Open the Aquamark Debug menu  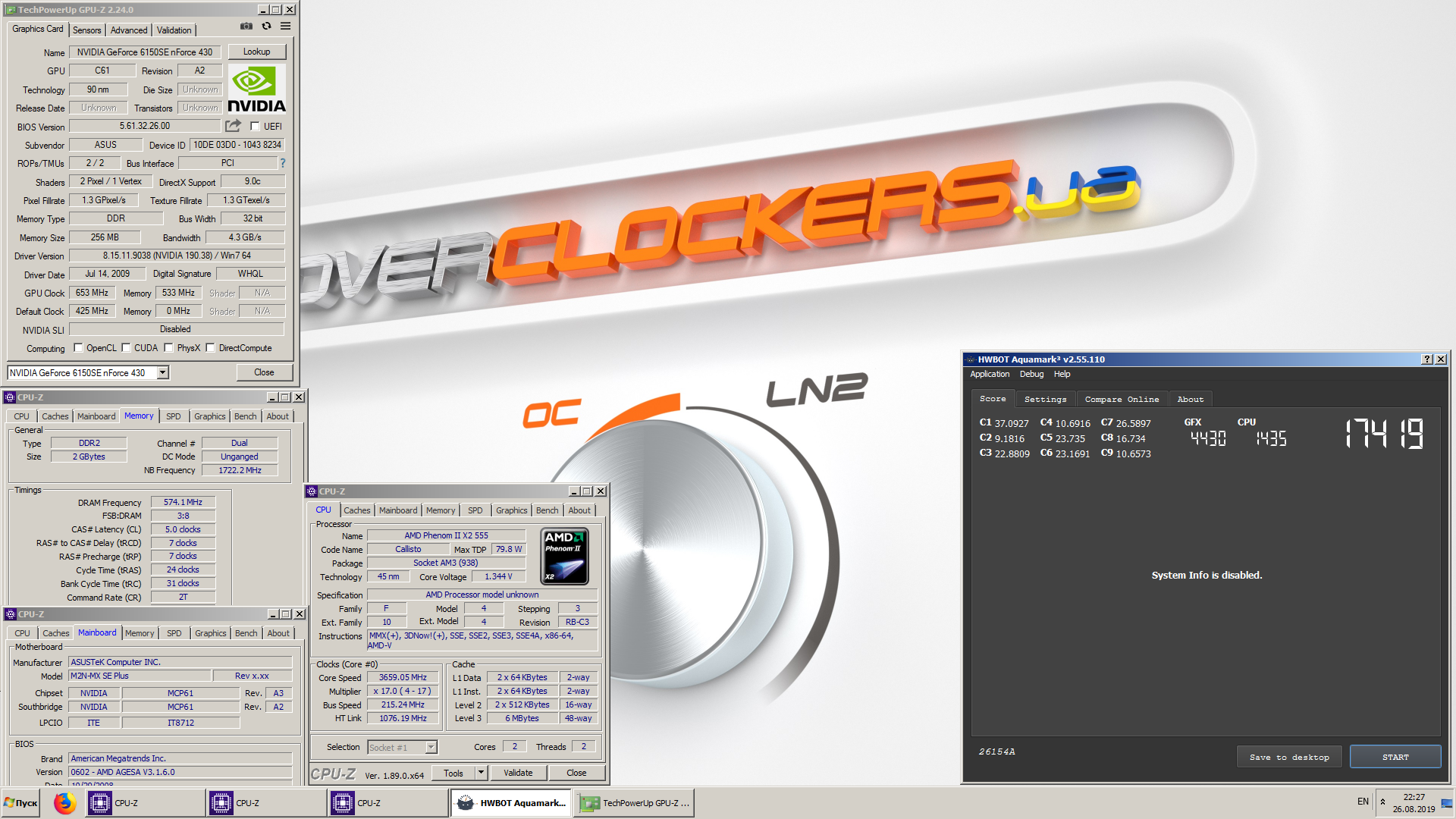pyautogui.click(x=1031, y=374)
